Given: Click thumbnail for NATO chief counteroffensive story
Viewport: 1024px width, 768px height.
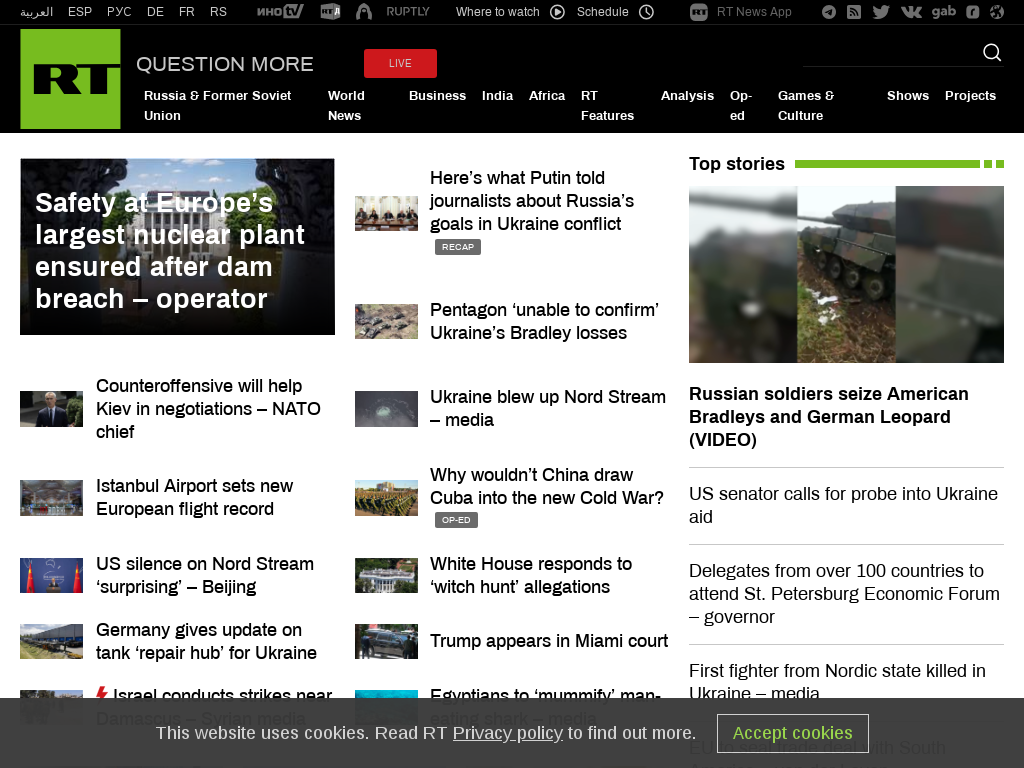Looking at the screenshot, I should pos(52,409).
